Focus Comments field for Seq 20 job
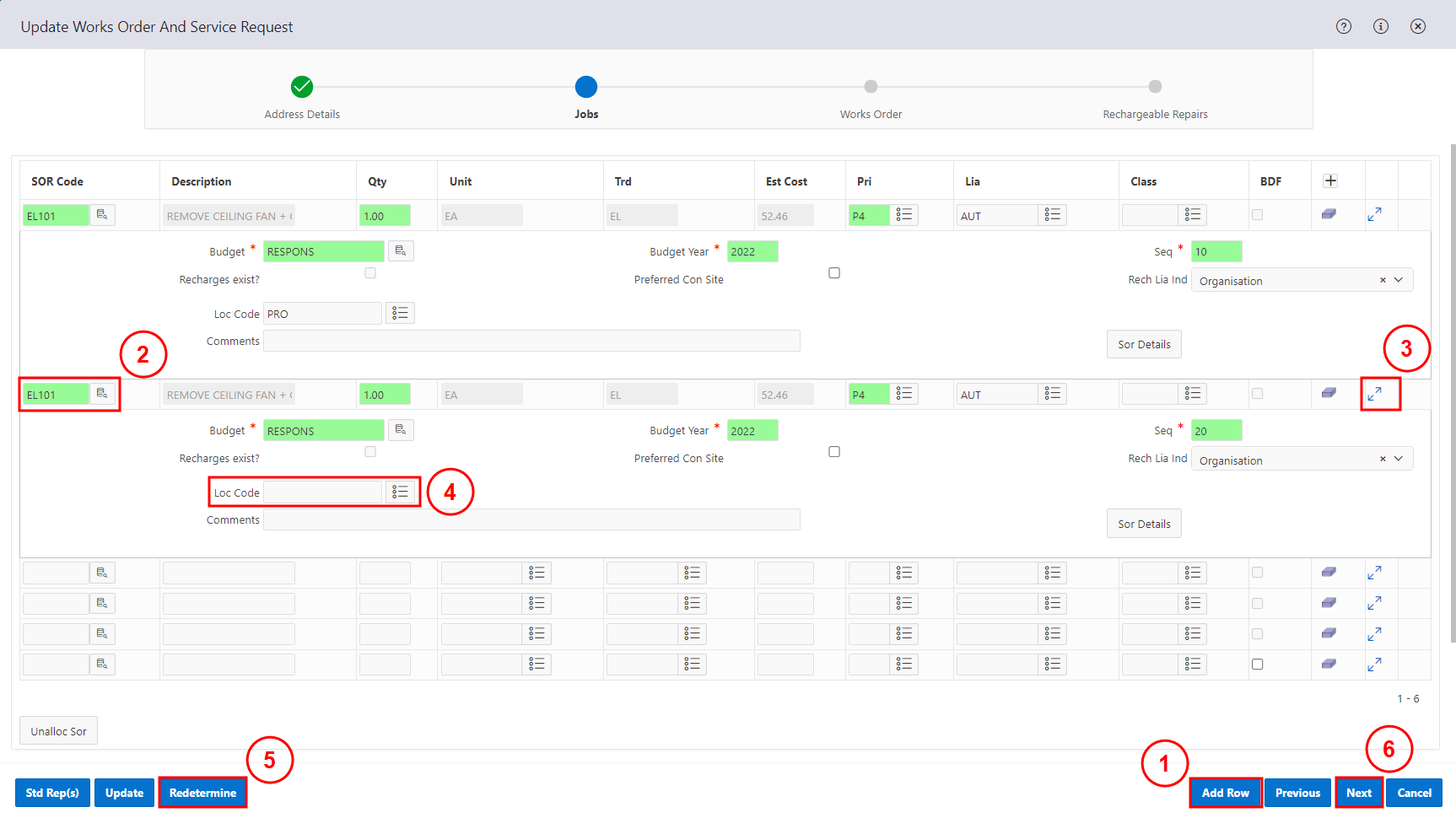 tap(531, 519)
